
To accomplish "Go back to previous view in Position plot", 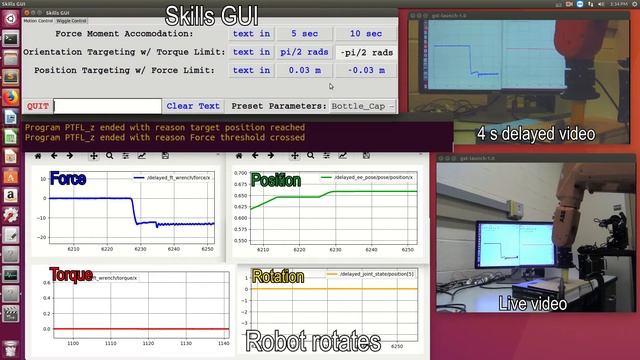I will [x=255, y=156].
